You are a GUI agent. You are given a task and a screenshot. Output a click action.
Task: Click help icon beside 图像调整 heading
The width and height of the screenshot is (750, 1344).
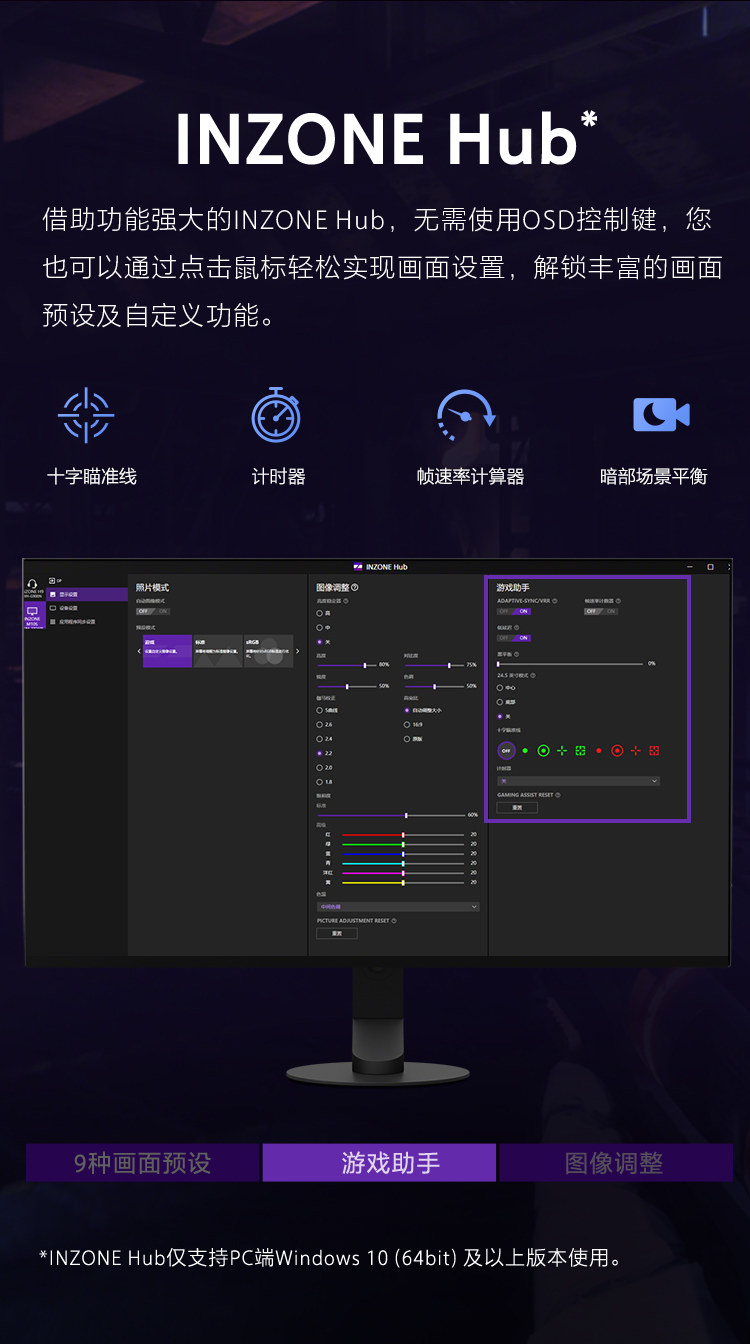(355, 588)
